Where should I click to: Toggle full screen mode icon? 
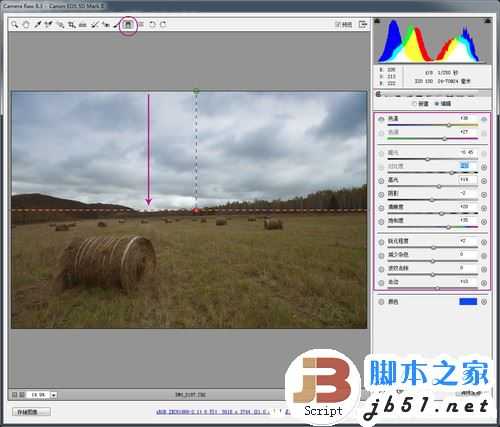tap(363, 24)
